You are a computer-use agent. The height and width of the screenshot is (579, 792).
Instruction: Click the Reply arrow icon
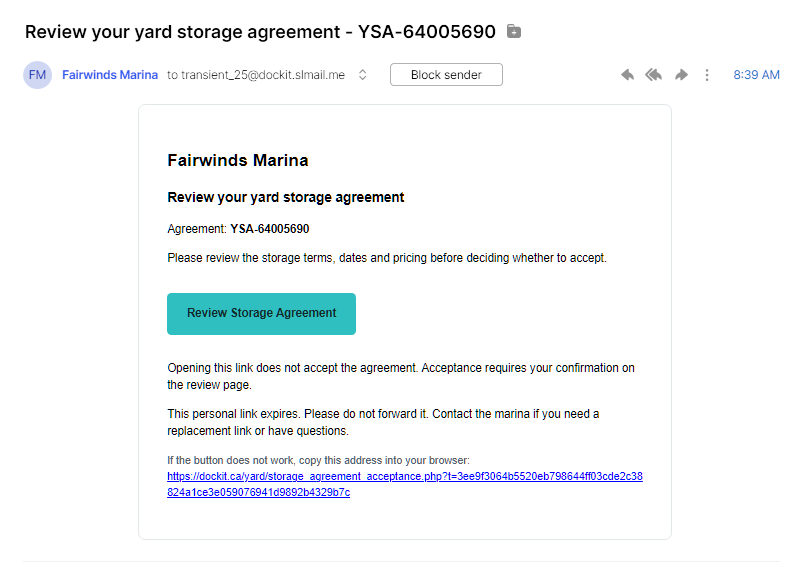(x=627, y=75)
